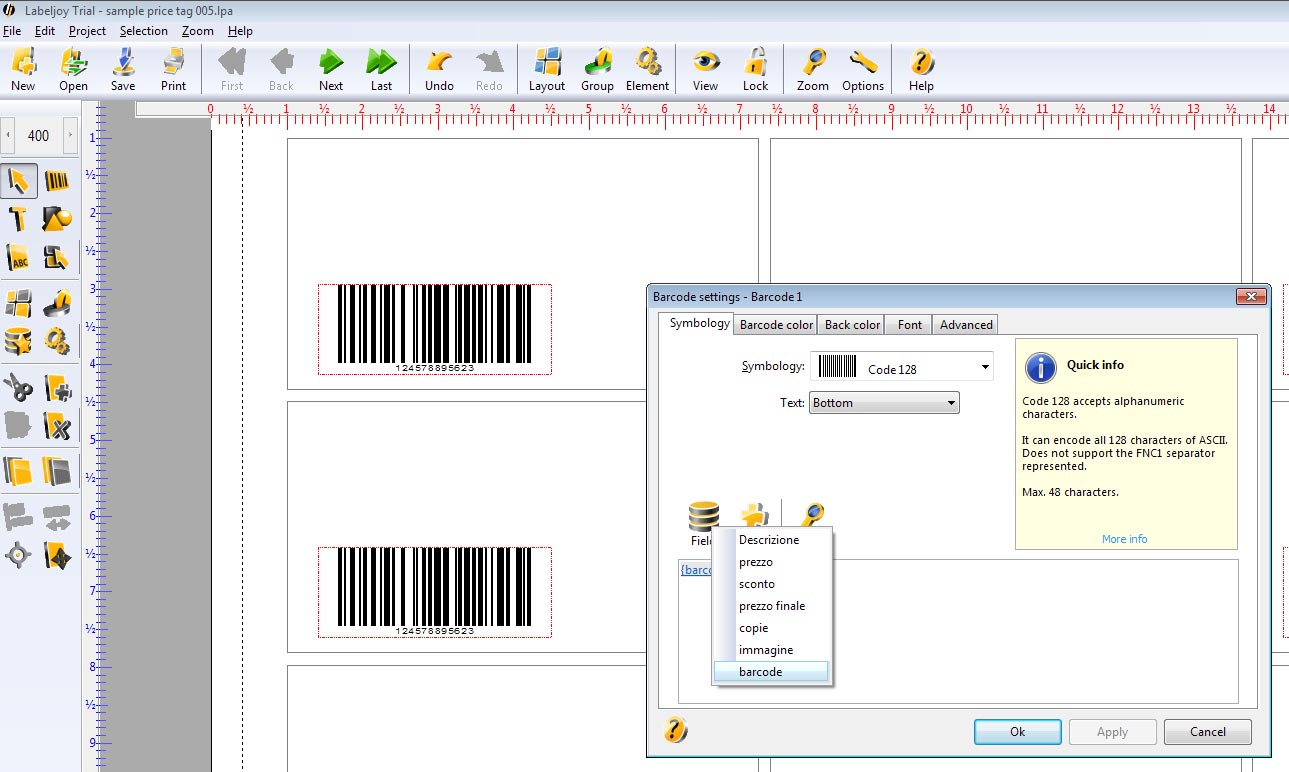Choose Descrizione from the field list
The image size is (1289, 772).
(x=771, y=540)
